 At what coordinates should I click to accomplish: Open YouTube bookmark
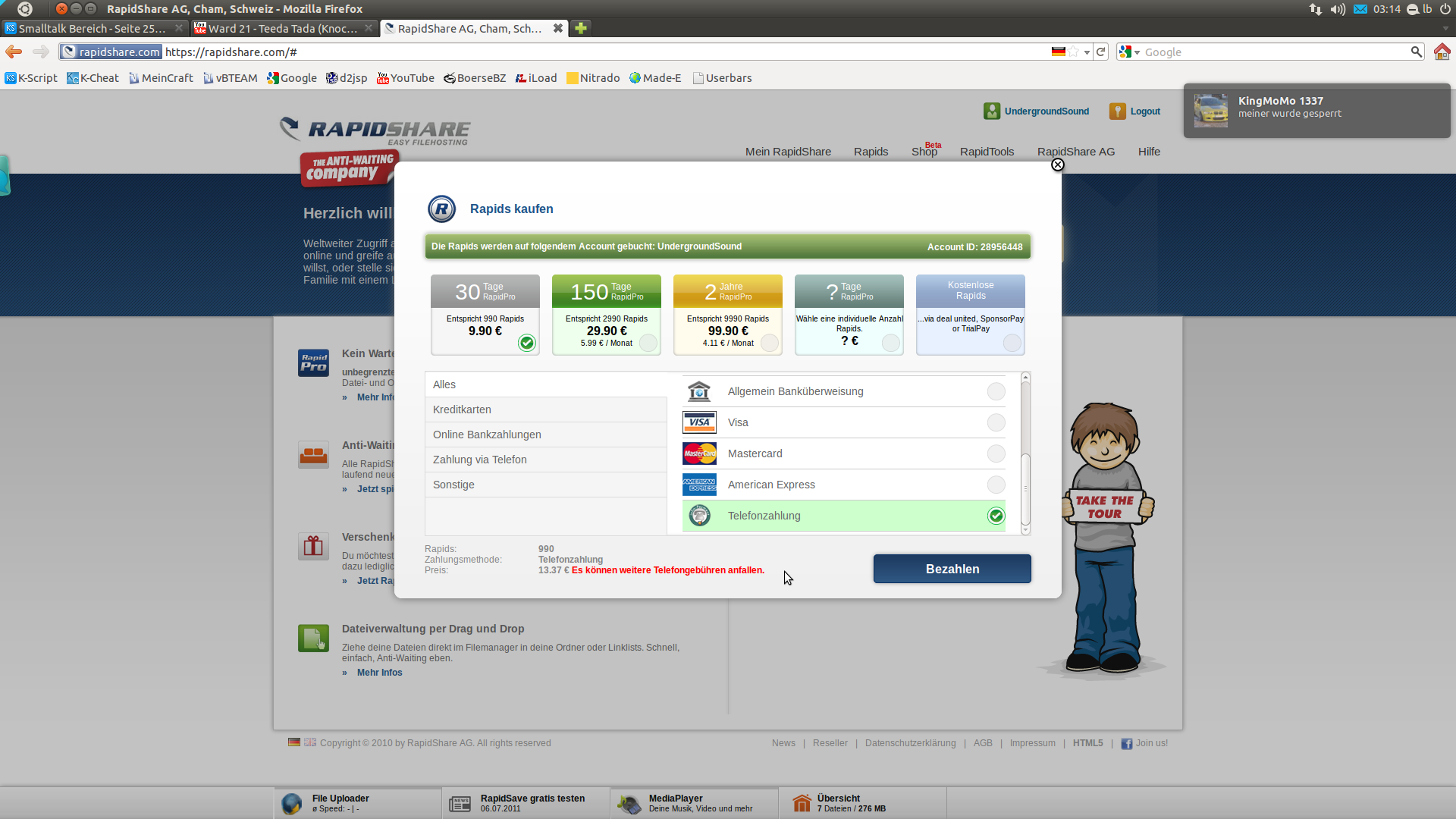(406, 78)
